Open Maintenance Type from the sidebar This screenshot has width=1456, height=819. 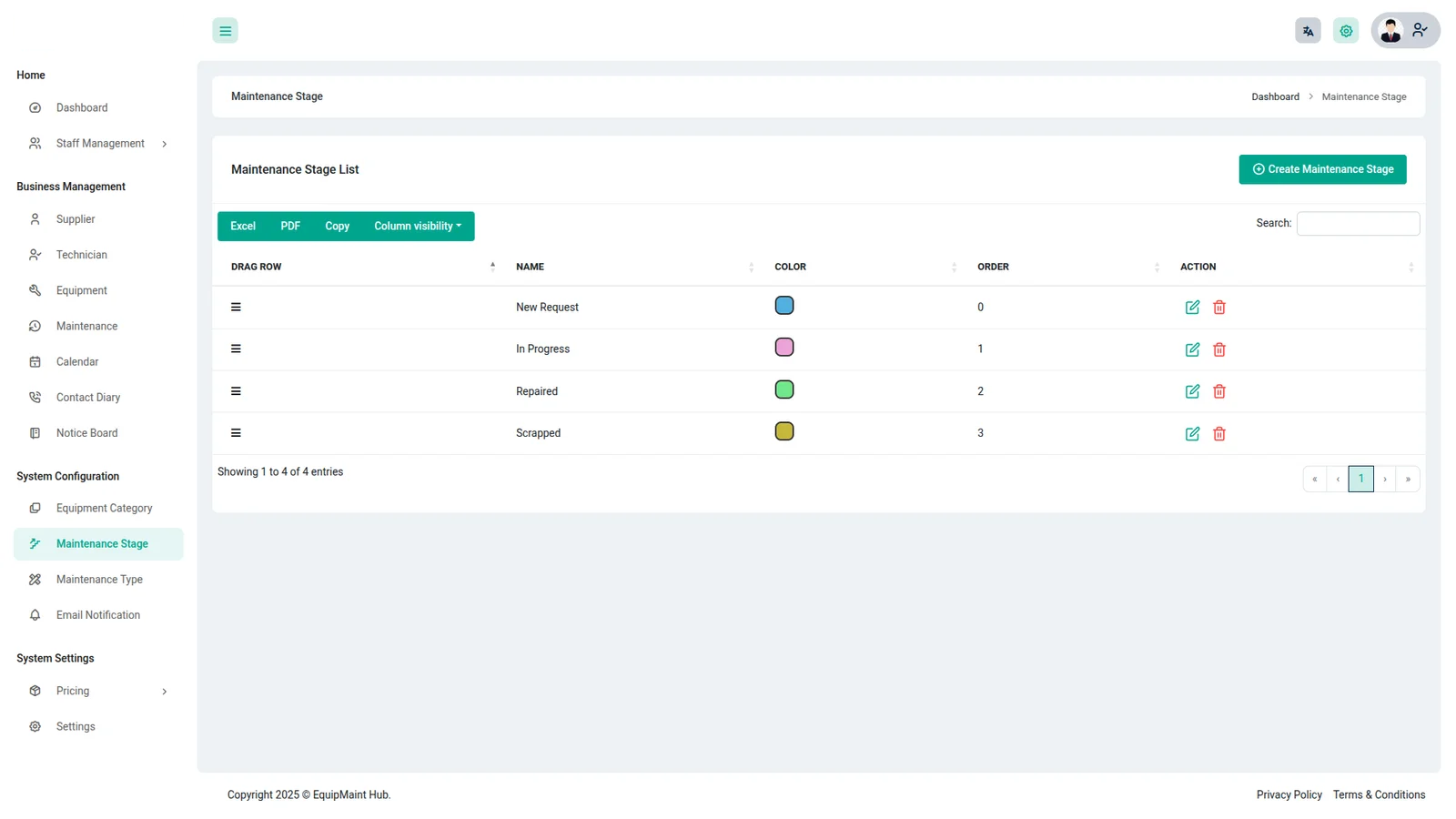(x=99, y=580)
